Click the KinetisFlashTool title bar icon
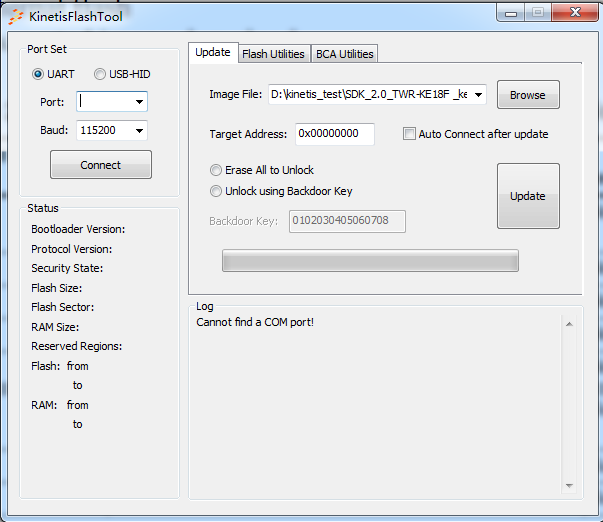 [x=16, y=17]
